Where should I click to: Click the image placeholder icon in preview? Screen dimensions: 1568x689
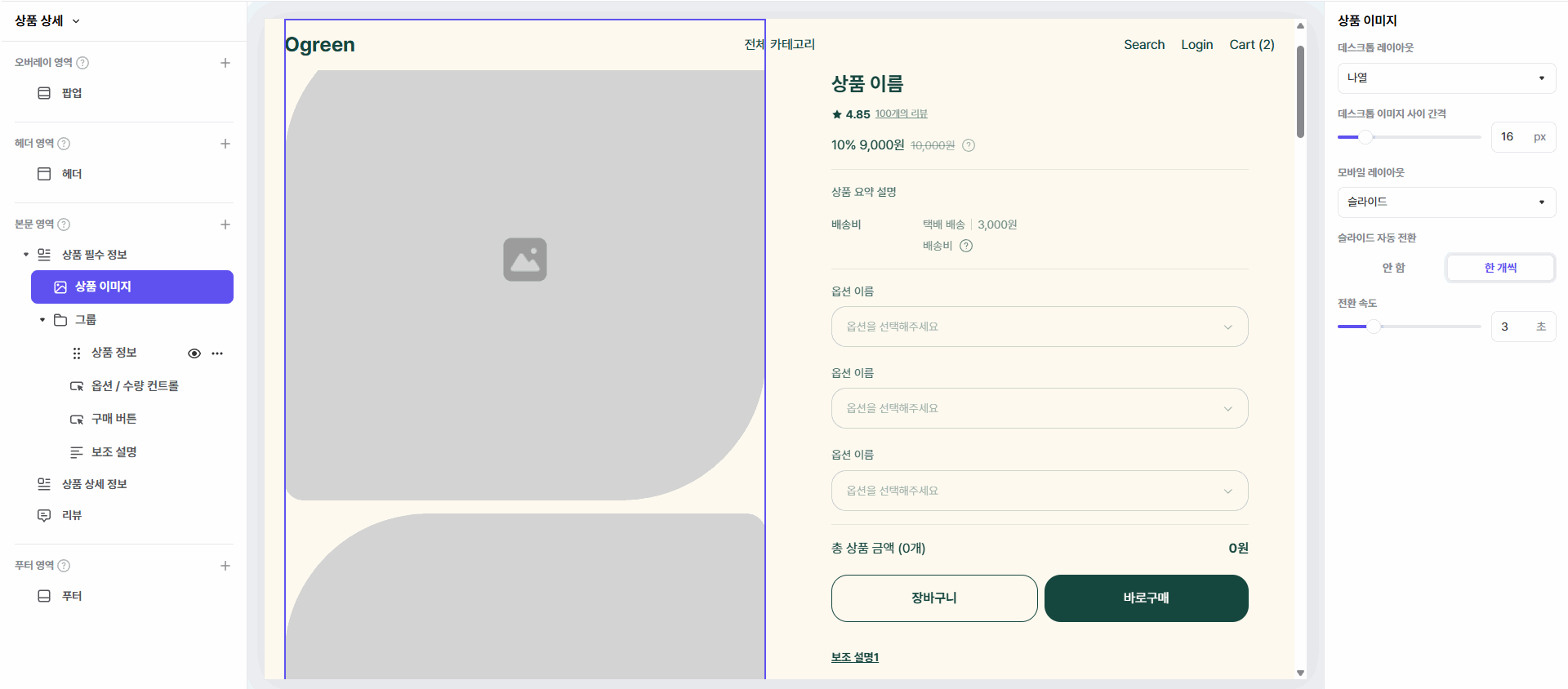(x=525, y=260)
